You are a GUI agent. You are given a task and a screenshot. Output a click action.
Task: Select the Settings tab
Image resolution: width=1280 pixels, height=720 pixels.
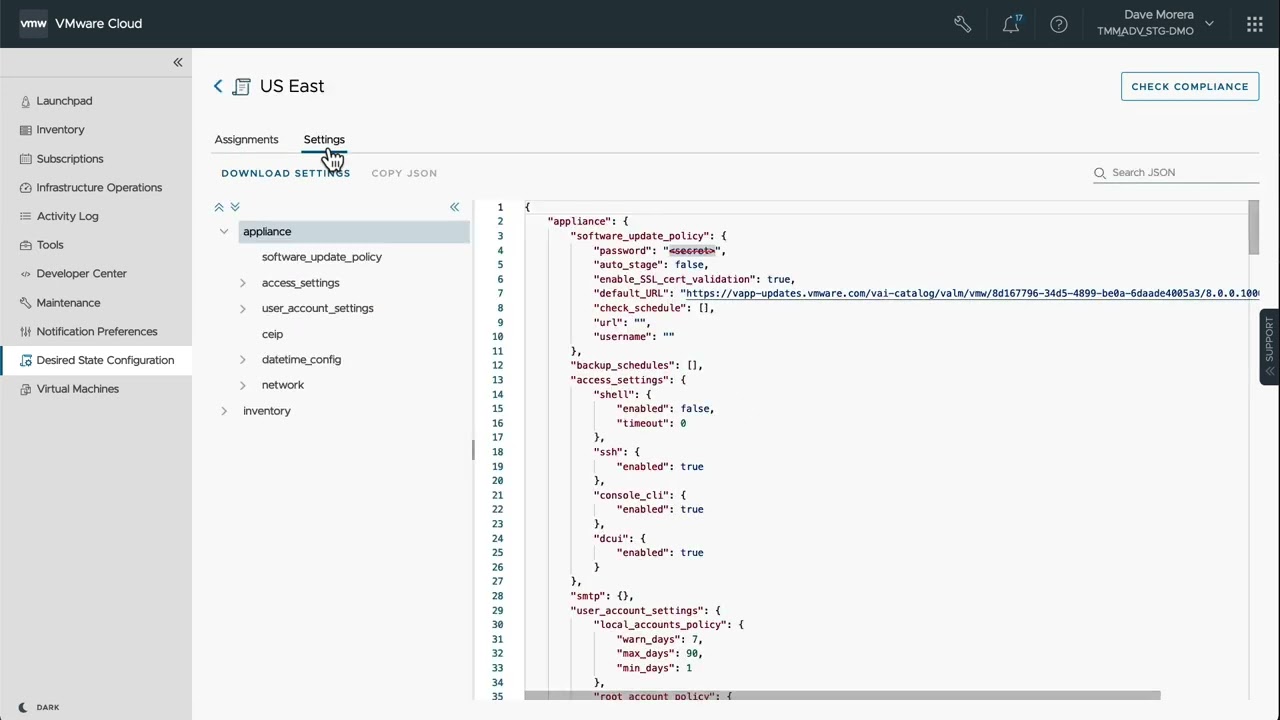(x=324, y=140)
